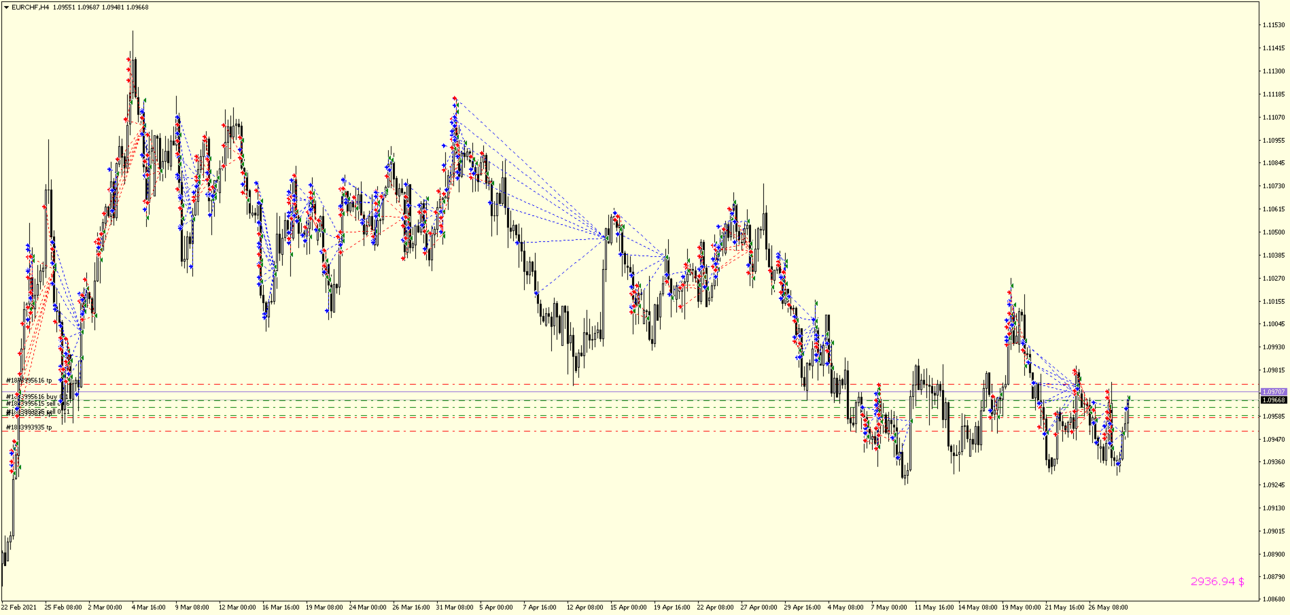This screenshot has width=1290, height=615.
Task: Click the triangle icon before EURCHF,H4
Action: [x=7, y=7]
